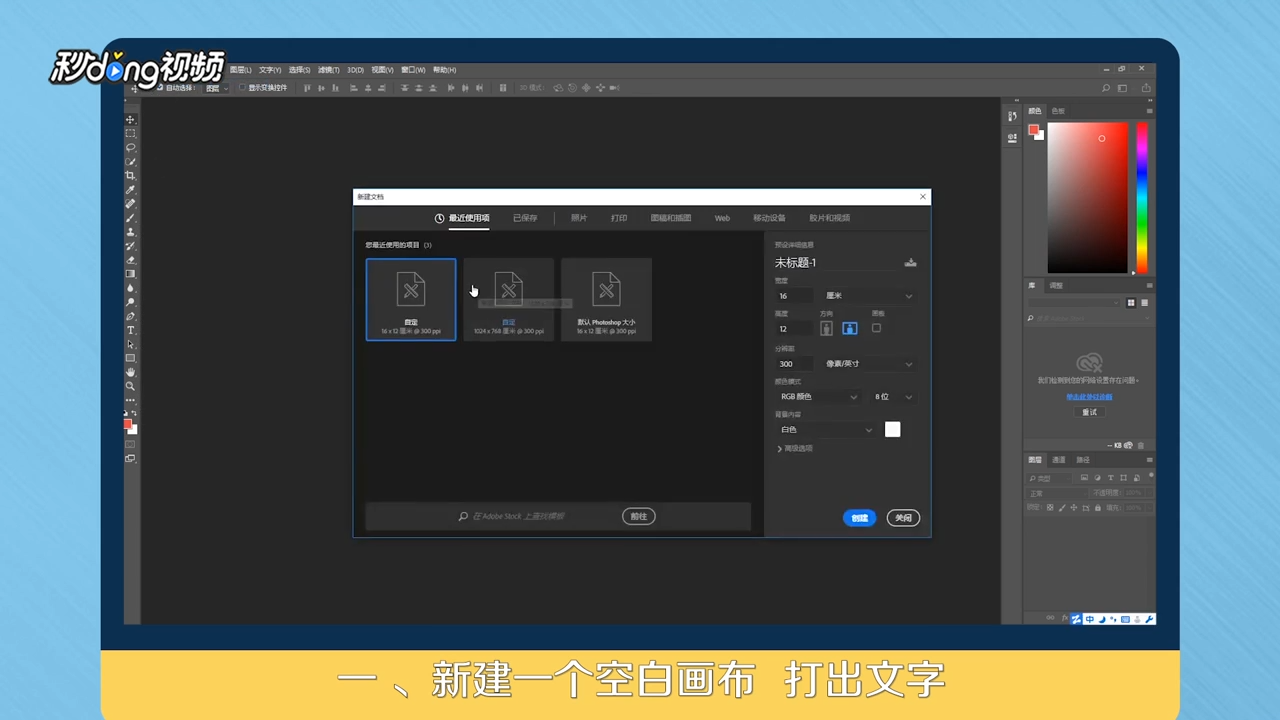Switch Libraries panel to list view

tap(1144, 302)
